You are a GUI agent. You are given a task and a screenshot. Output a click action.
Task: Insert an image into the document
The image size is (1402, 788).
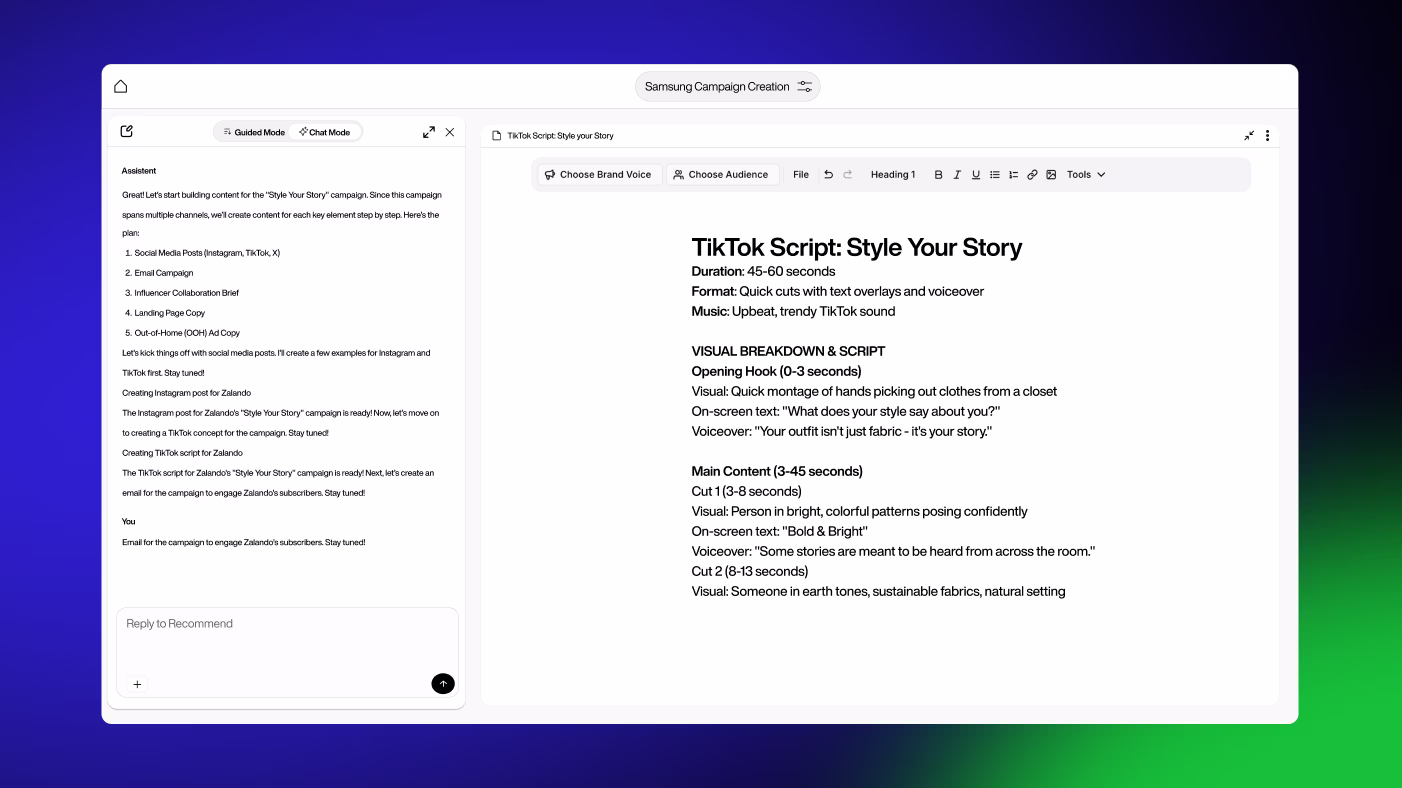coord(1051,174)
